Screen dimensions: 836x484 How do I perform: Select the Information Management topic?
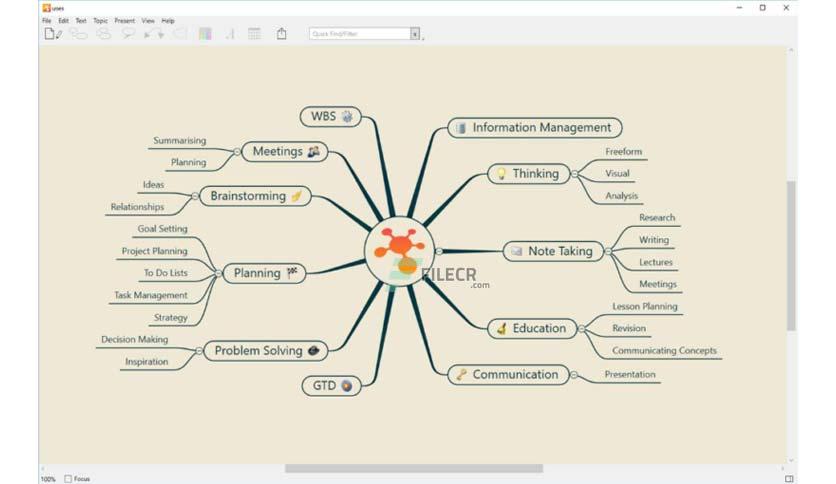535,128
